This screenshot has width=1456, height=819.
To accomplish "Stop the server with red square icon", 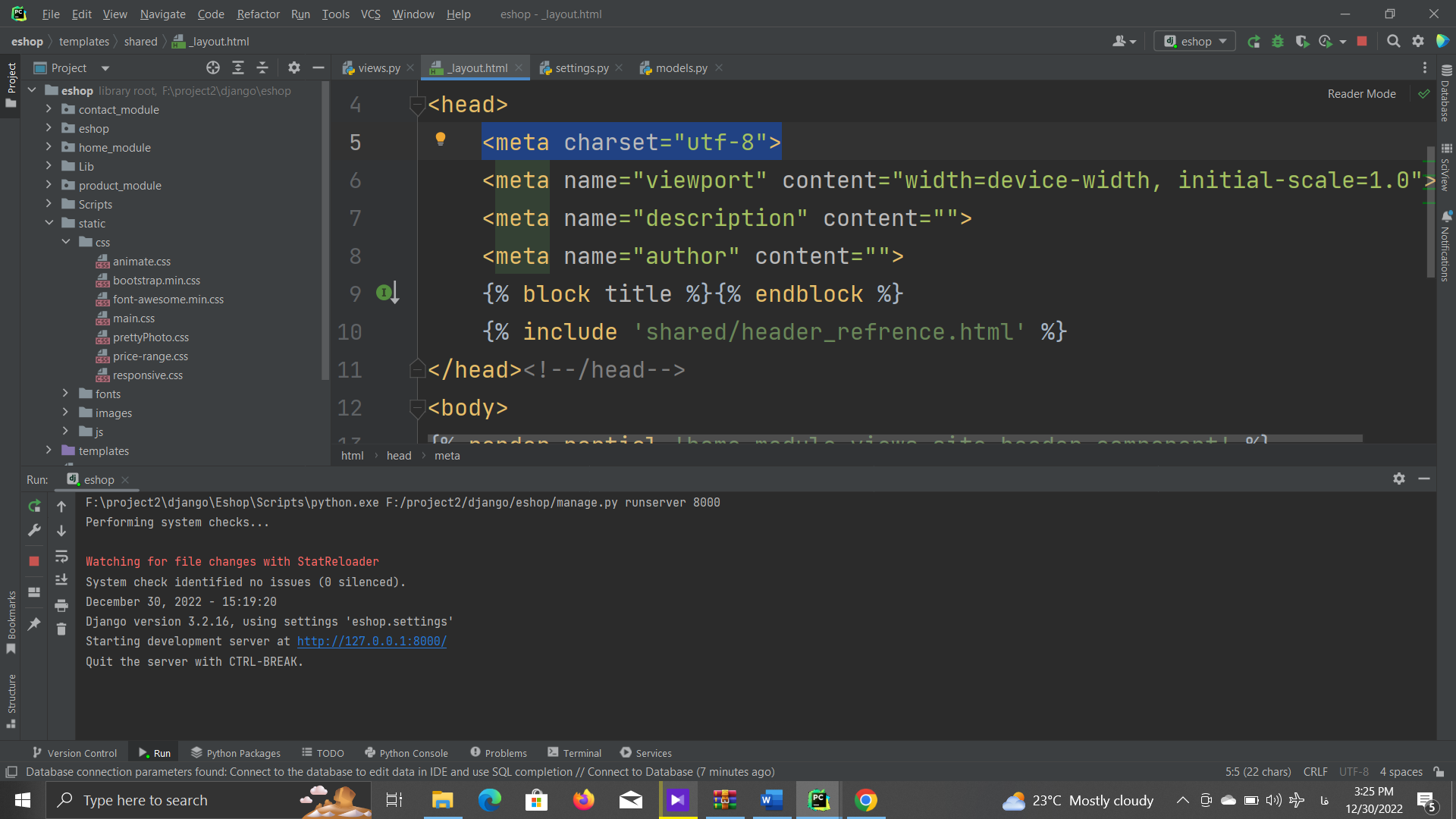I will pos(1362,41).
